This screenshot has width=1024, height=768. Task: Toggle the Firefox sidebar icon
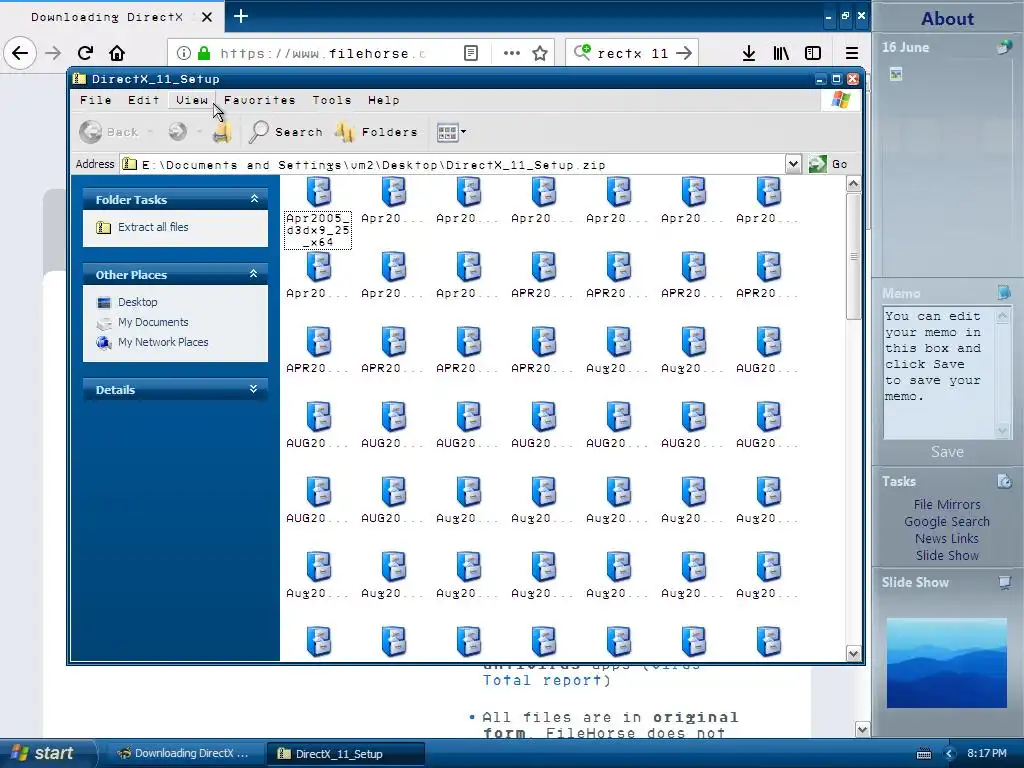[x=813, y=53]
